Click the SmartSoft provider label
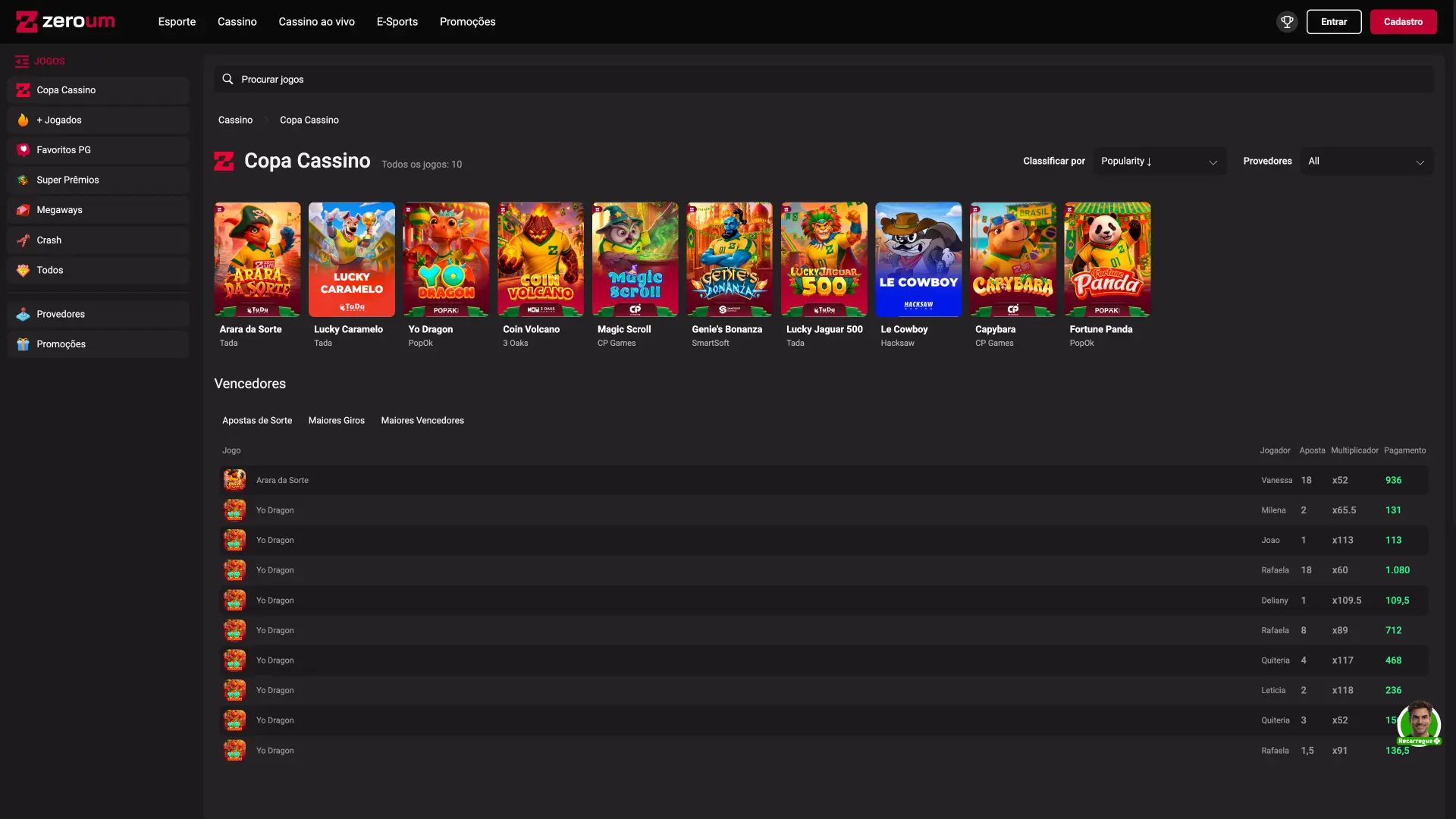 [x=711, y=344]
